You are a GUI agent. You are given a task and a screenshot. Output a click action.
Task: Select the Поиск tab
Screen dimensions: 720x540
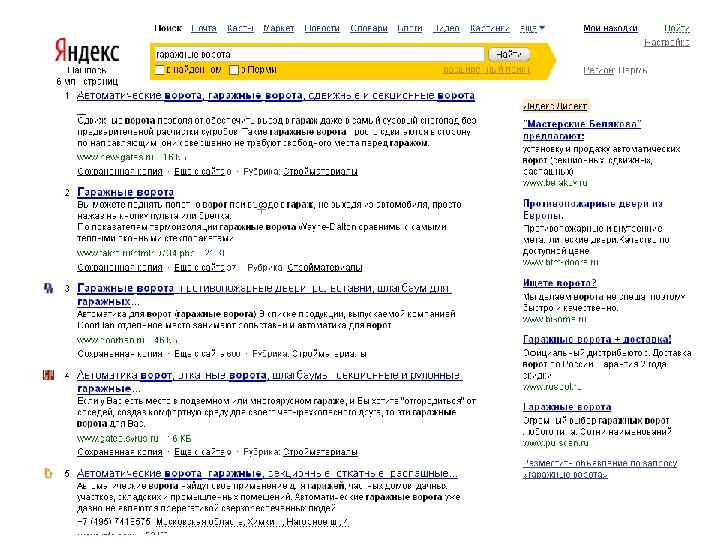point(168,28)
